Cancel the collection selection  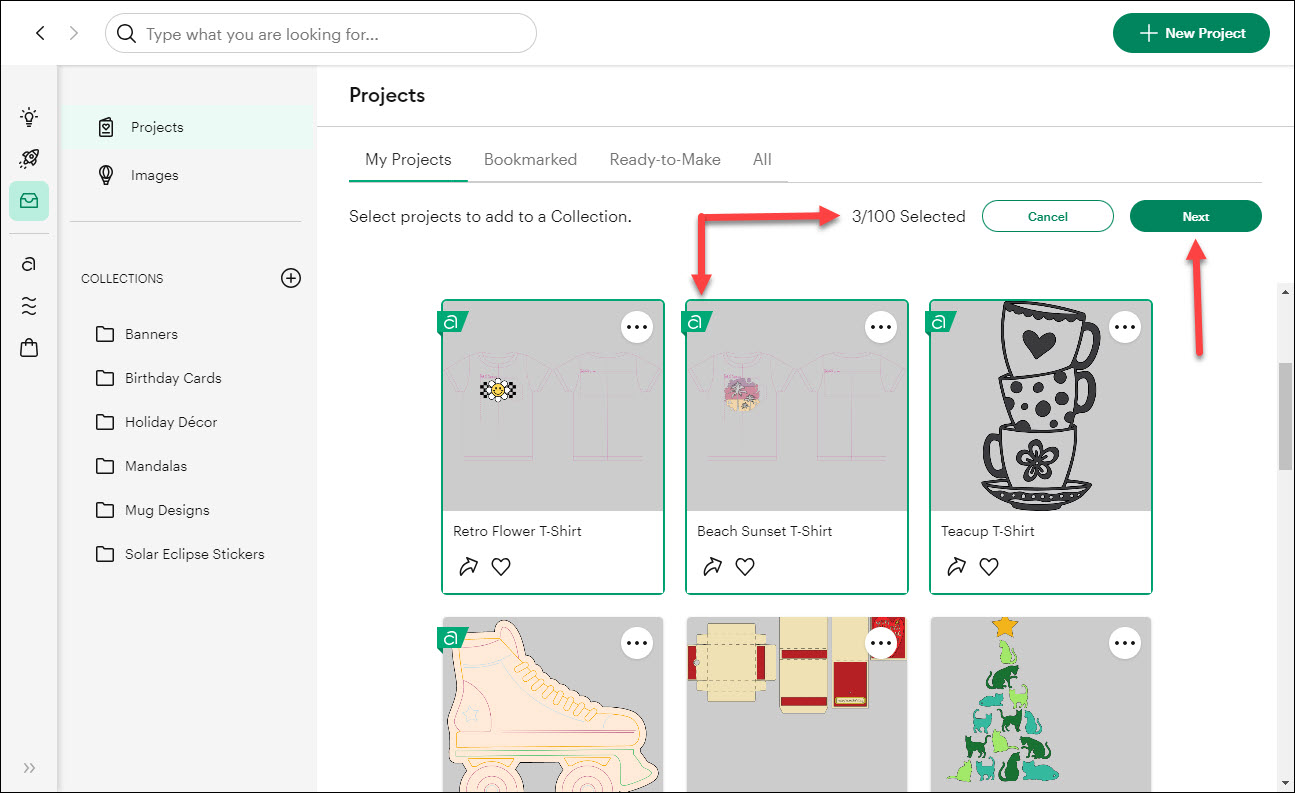(x=1047, y=217)
